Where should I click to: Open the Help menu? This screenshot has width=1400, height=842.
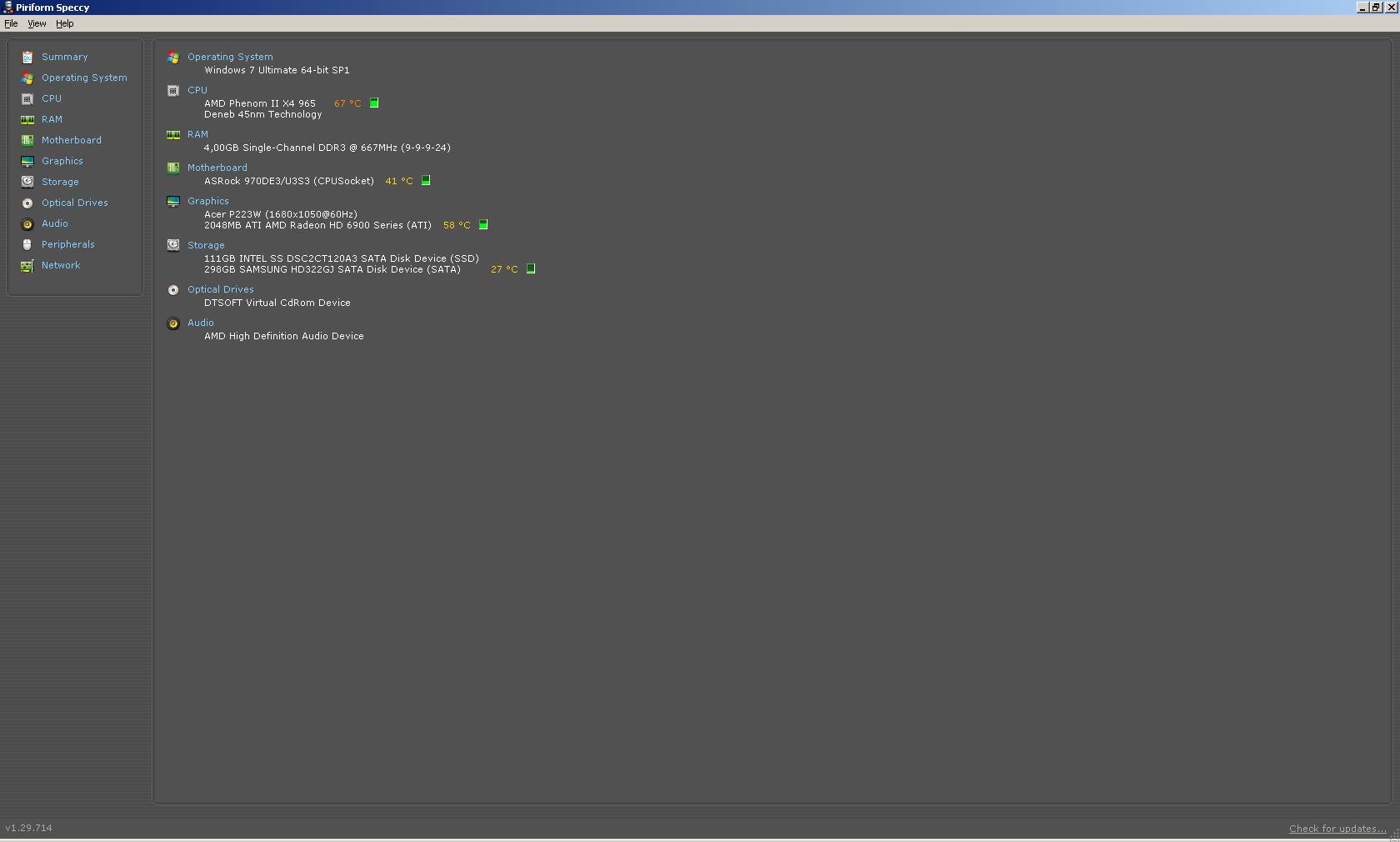(x=65, y=23)
